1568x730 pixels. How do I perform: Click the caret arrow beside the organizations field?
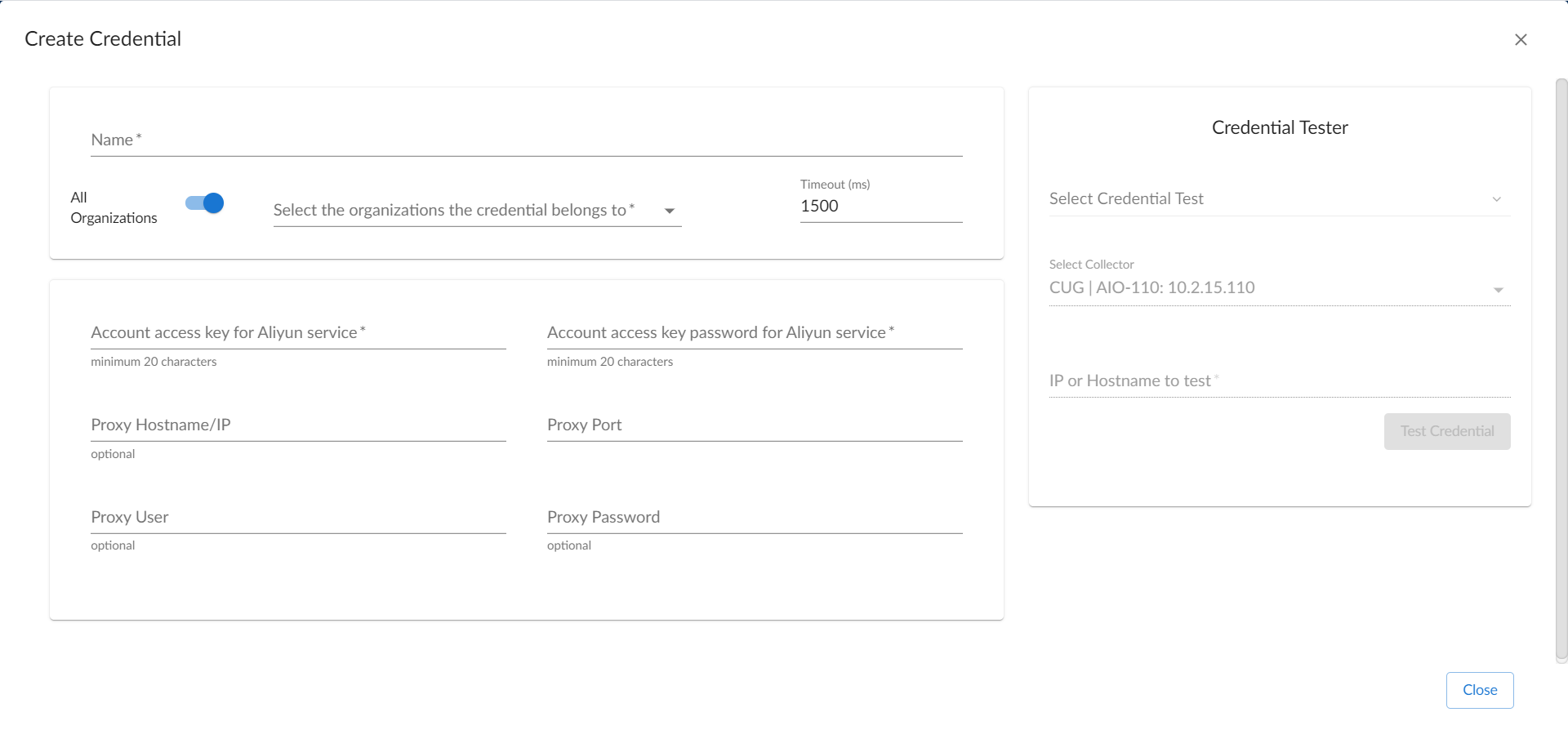tap(670, 211)
